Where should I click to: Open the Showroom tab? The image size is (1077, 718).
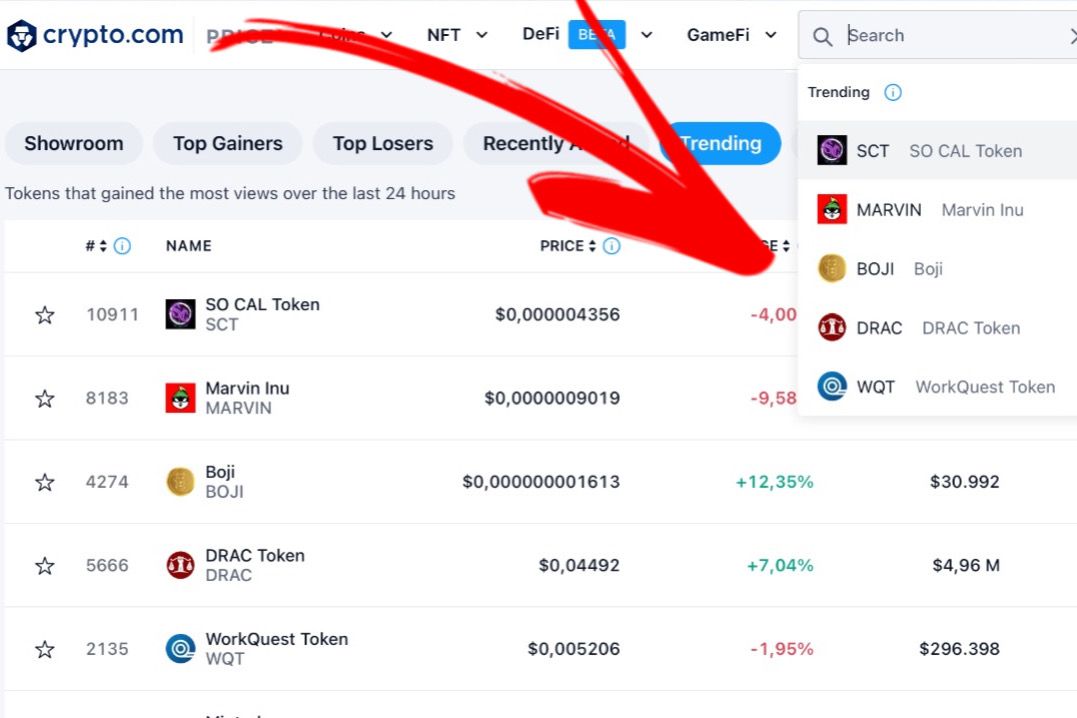pos(73,144)
